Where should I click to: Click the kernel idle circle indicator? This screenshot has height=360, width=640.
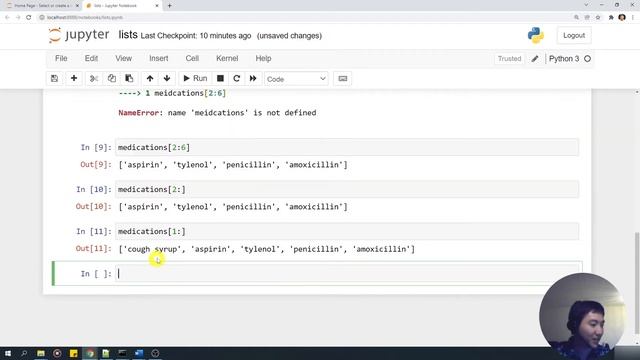click(x=587, y=59)
